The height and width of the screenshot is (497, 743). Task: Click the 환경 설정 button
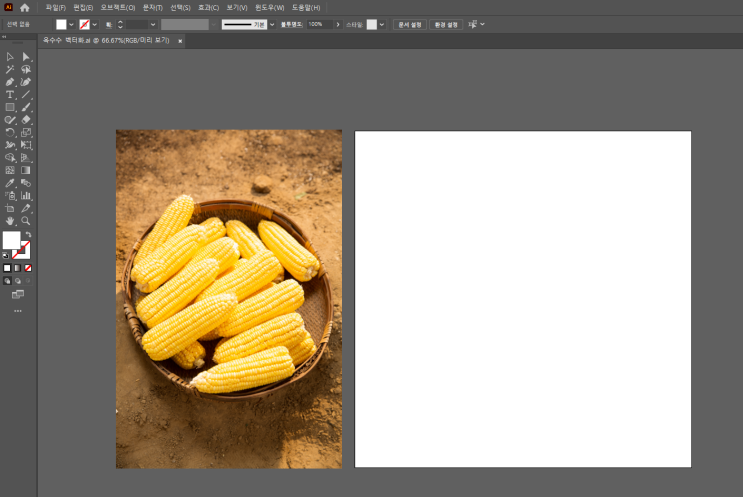[446, 24]
